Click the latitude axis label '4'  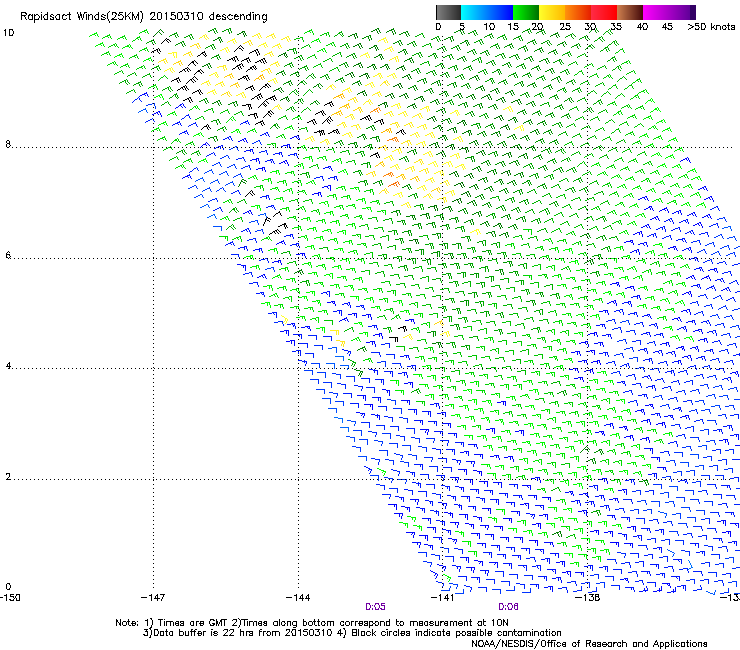tap(8, 366)
